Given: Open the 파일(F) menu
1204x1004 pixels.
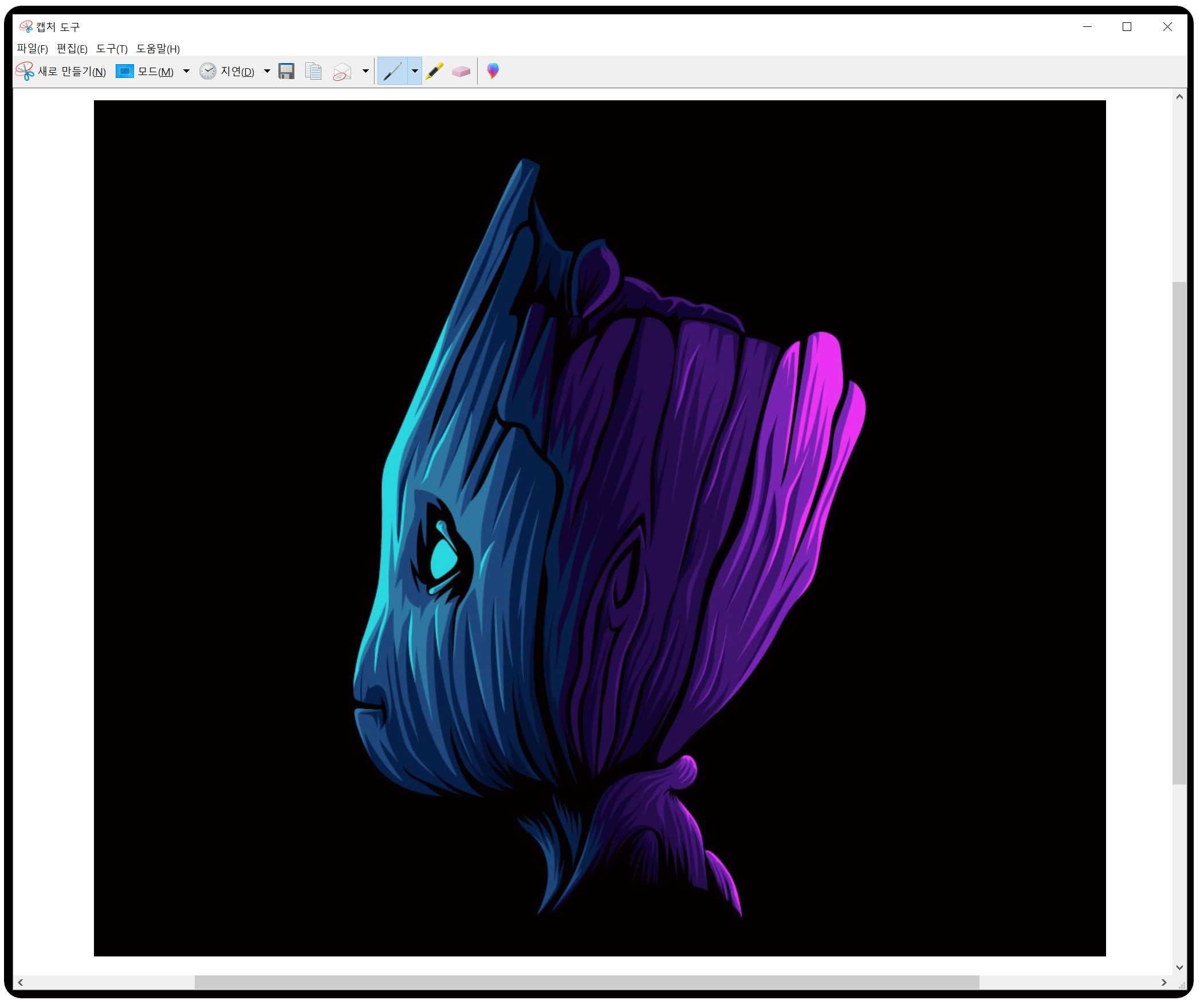Looking at the screenshot, I should (x=32, y=49).
